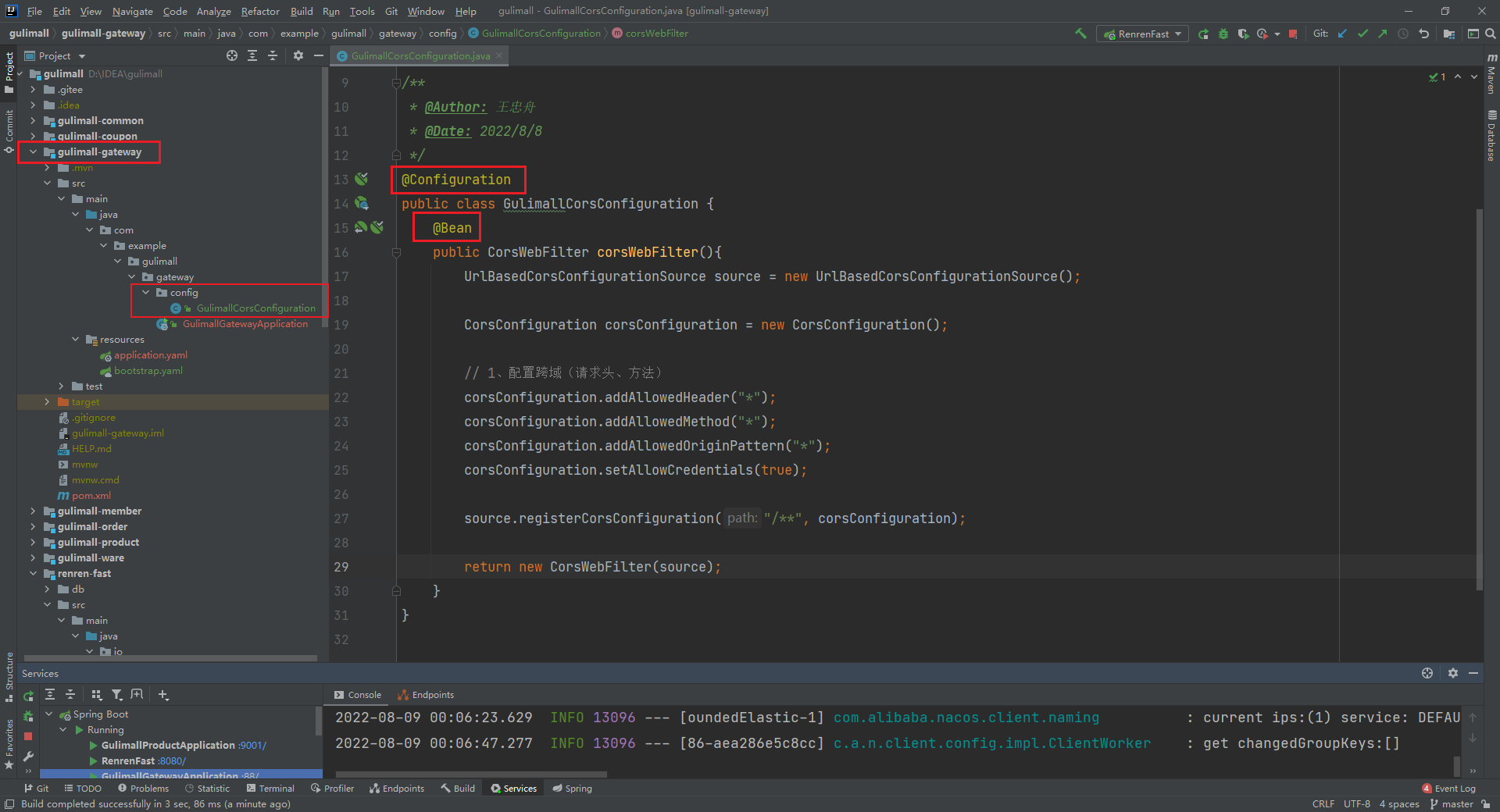This screenshot has height=812, width=1500.
Task: Fold the Javadoc comment at line 9
Action: (x=396, y=83)
